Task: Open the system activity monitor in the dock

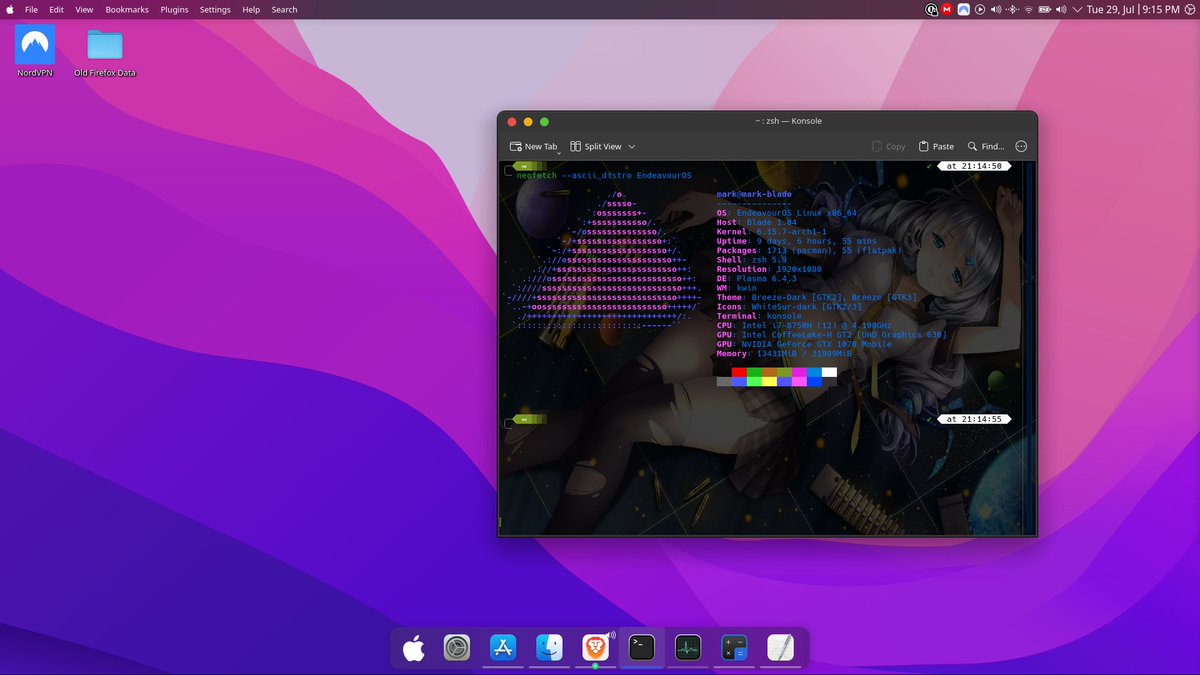Action: (688, 648)
